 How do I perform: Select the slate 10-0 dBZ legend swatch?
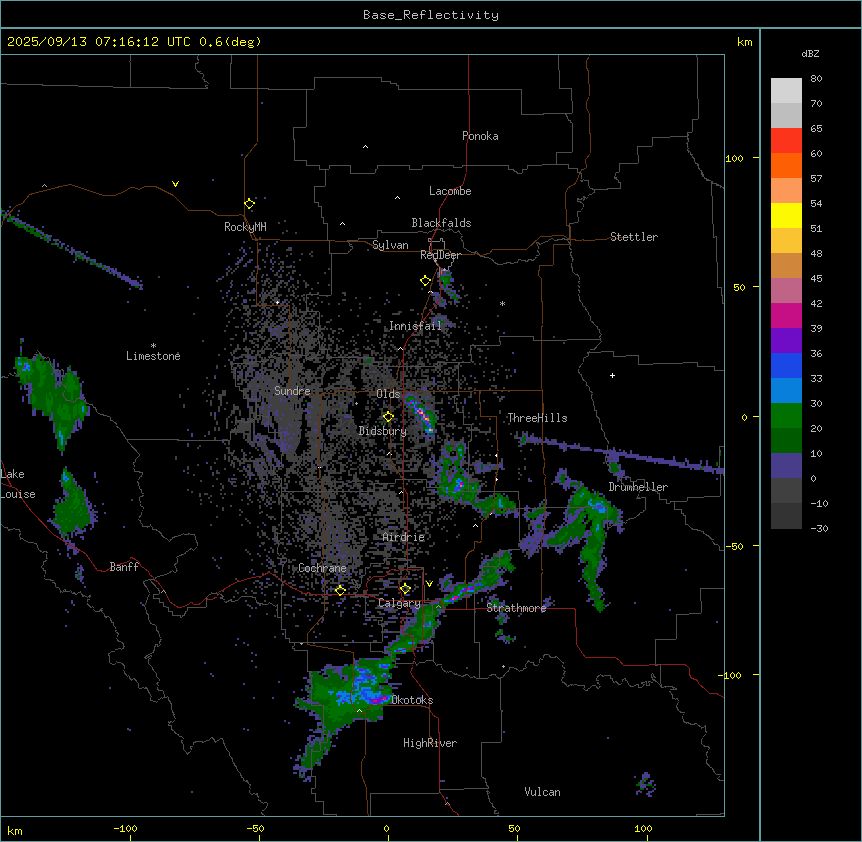(x=786, y=466)
